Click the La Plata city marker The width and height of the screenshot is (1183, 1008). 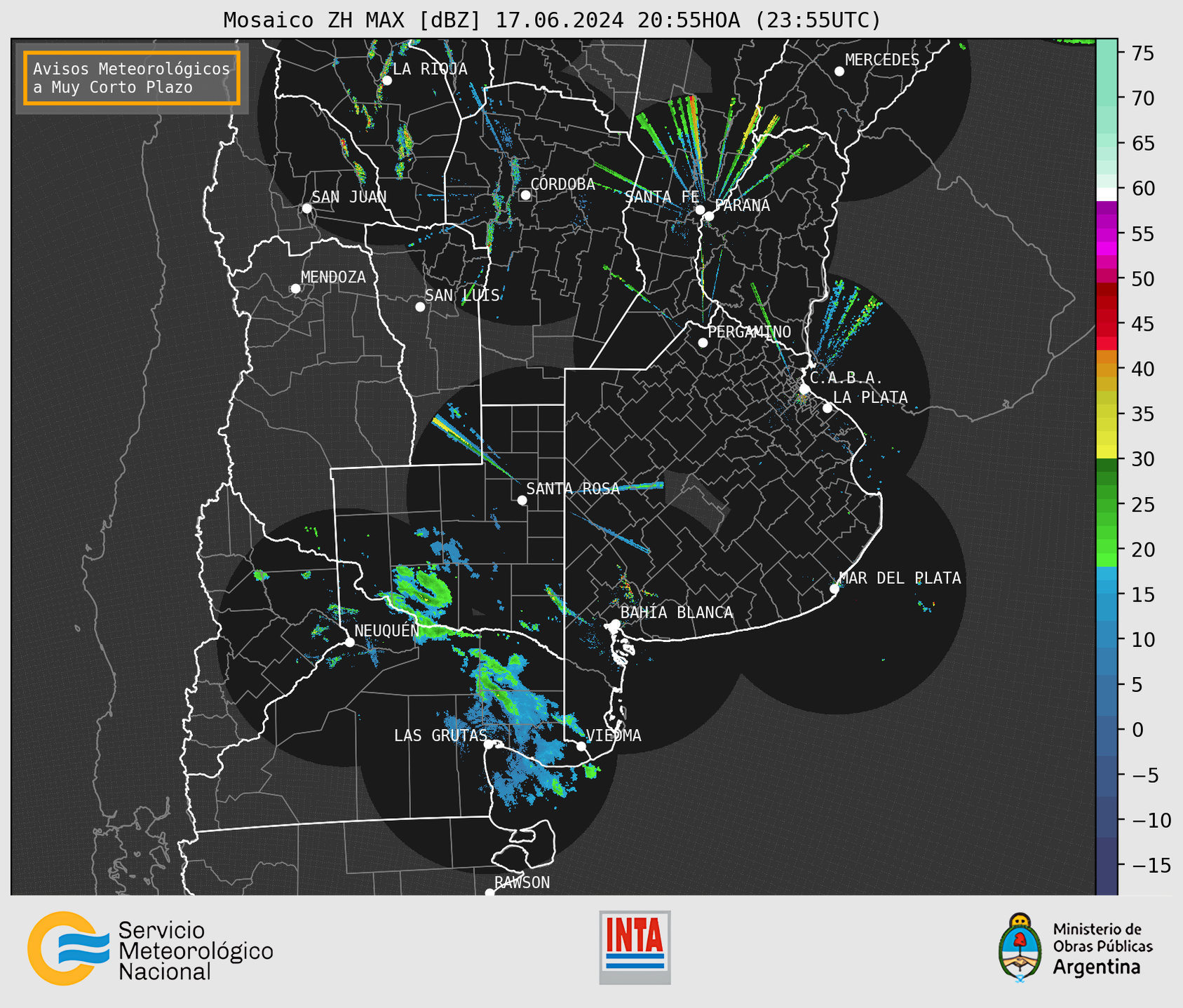[827, 408]
